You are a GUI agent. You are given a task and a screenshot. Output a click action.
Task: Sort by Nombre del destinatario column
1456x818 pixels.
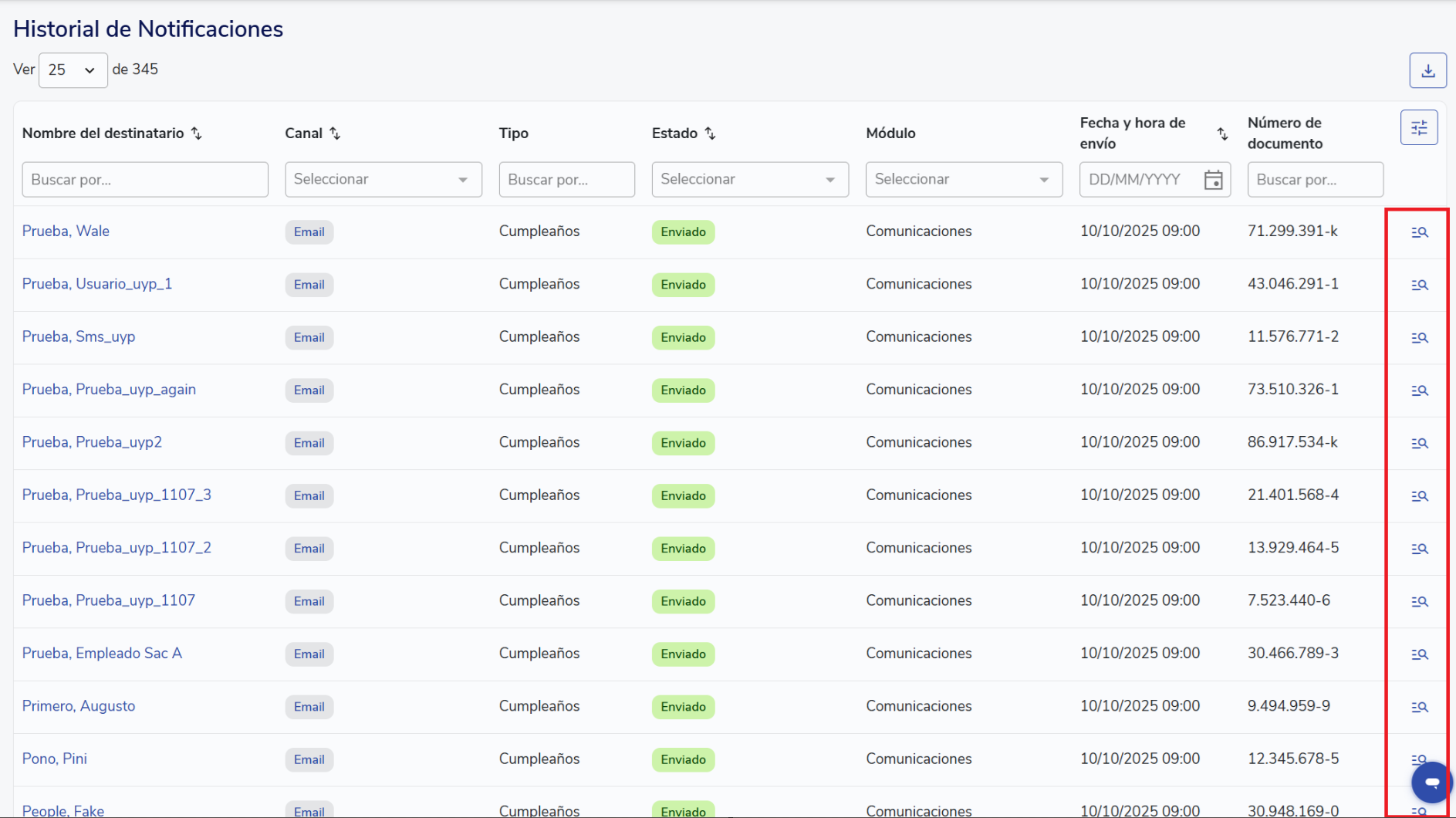[197, 134]
